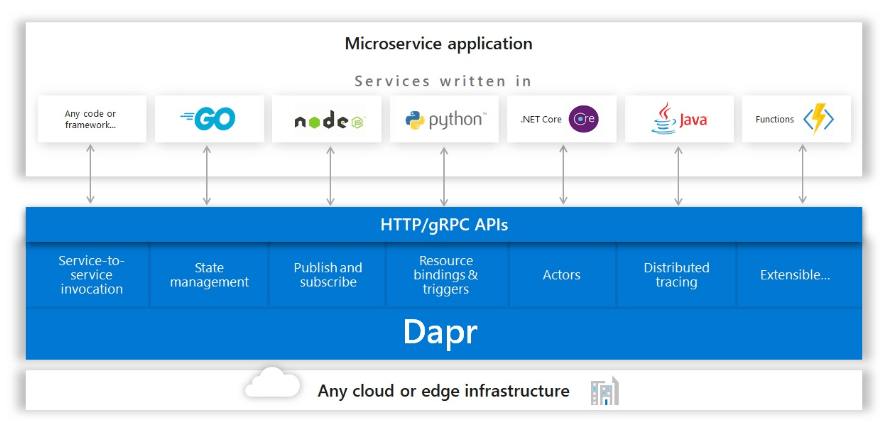Select 'Any cloud or edge infrastructure' text
Viewport: 894px width, 445px height.
[443, 391]
